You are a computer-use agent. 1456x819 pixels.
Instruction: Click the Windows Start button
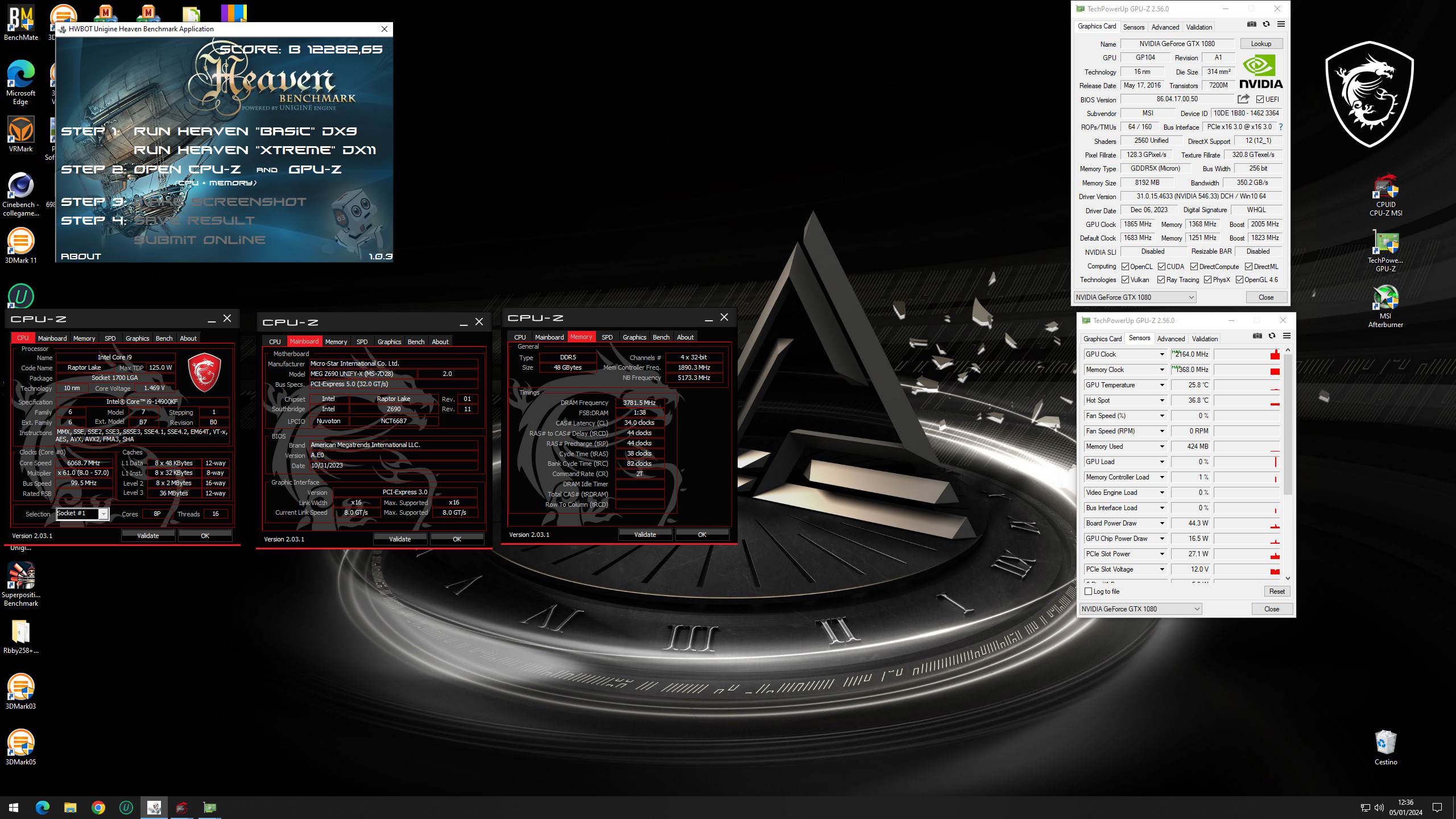point(14,808)
